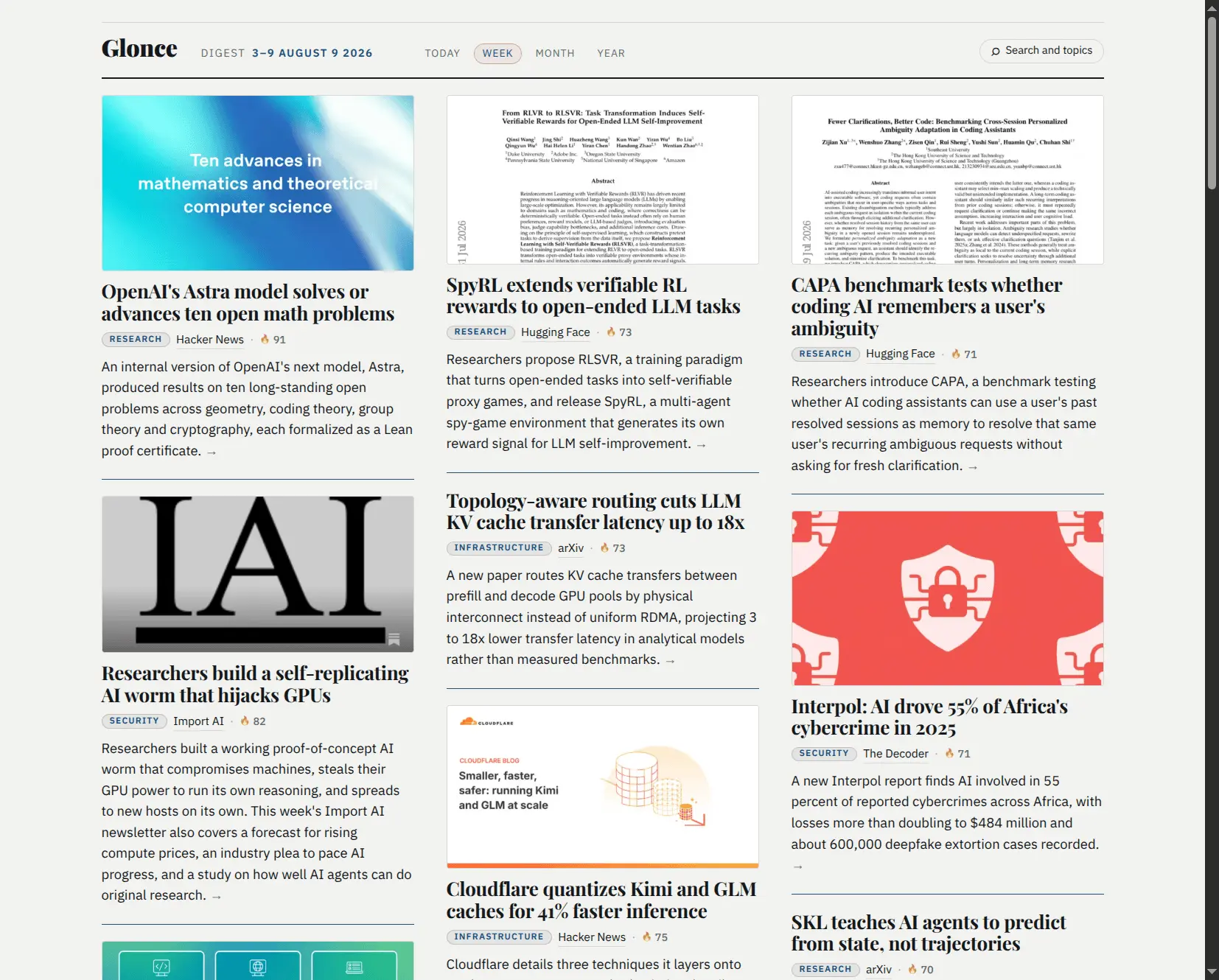This screenshot has width=1219, height=980.
Task: Click INFRASTRUCTURE tag under Cloudflare article
Action: click(x=499, y=937)
